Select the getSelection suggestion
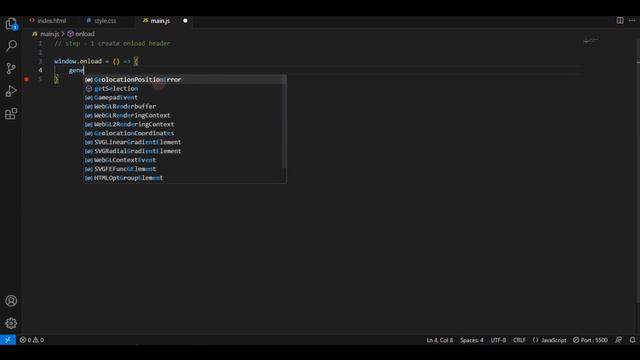 pyautogui.click(x=185, y=88)
